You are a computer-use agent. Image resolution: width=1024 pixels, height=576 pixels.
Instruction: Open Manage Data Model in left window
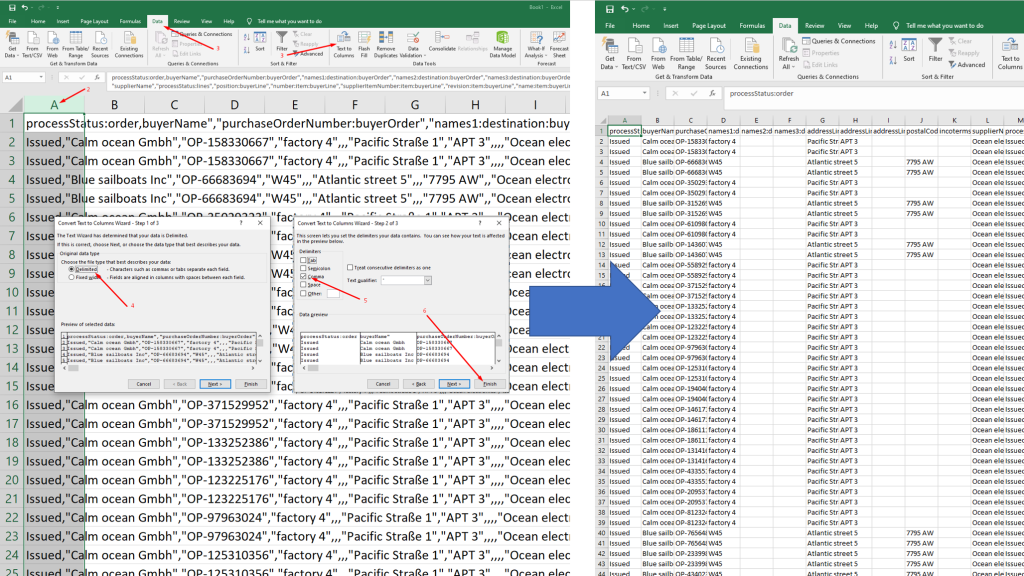pos(502,44)
